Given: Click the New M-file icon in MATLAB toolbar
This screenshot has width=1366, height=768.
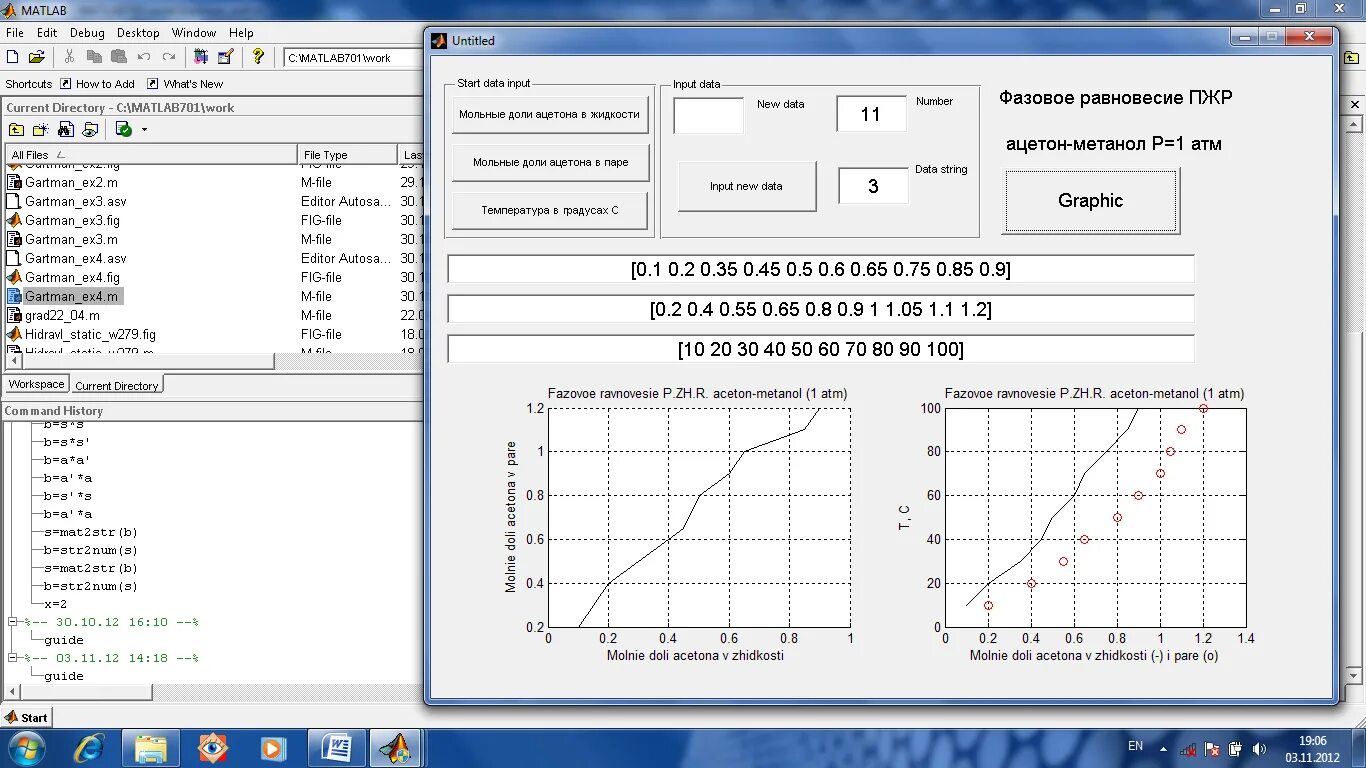Looking at the screenshot, I should 14,57.
